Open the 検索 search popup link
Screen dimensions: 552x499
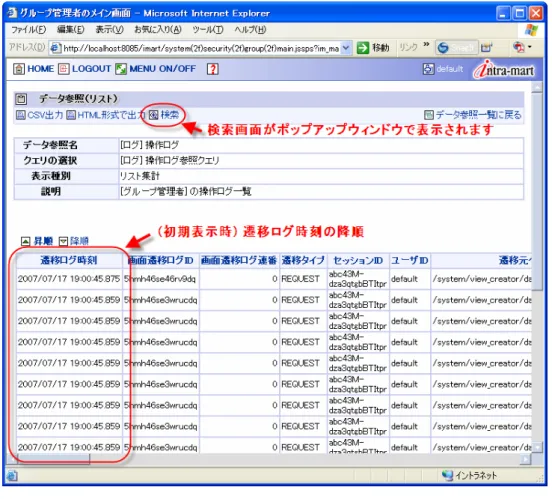coord(170,115)
